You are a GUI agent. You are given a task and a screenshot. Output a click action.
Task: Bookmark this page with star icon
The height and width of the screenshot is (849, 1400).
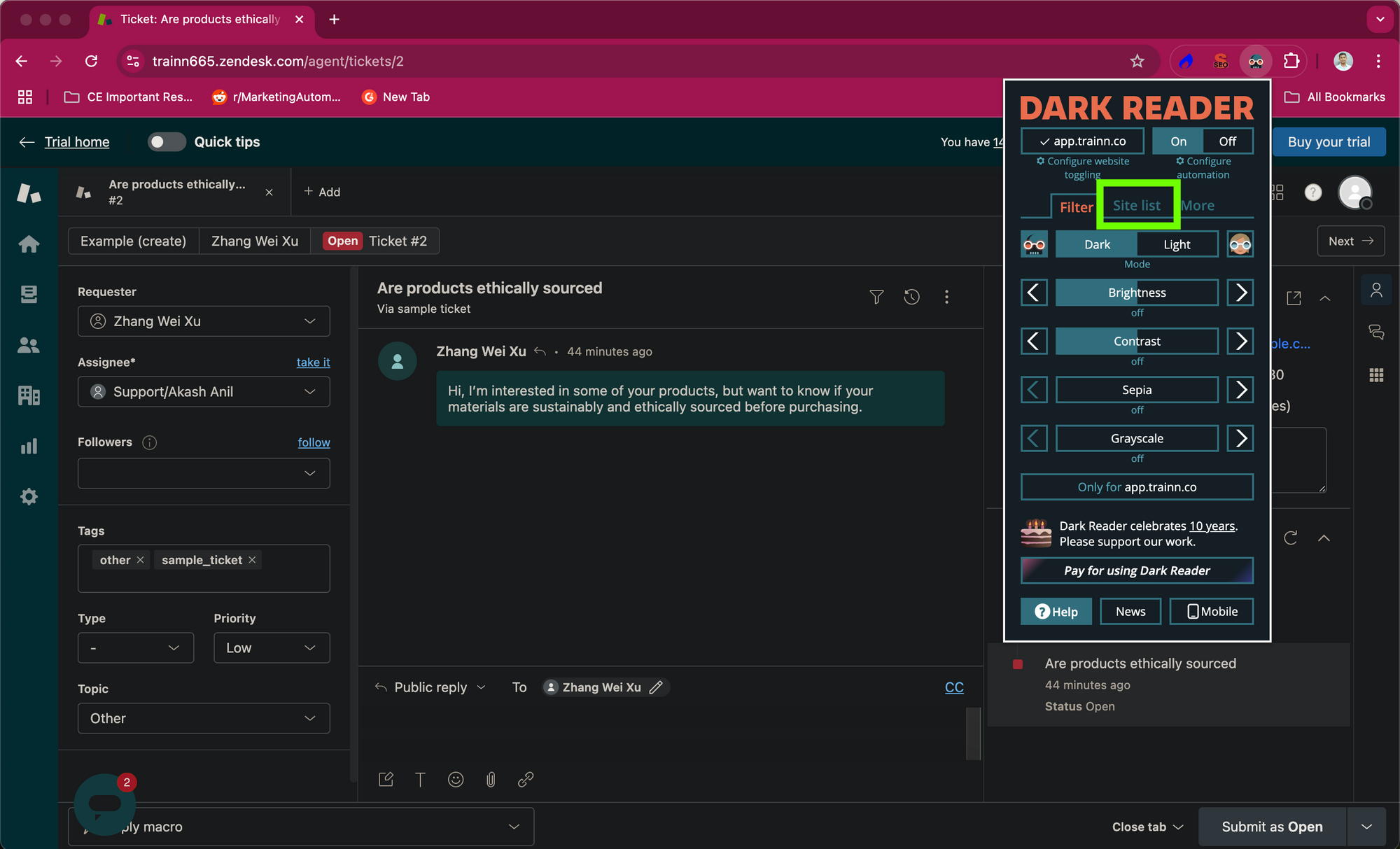tap(1137, 61)
